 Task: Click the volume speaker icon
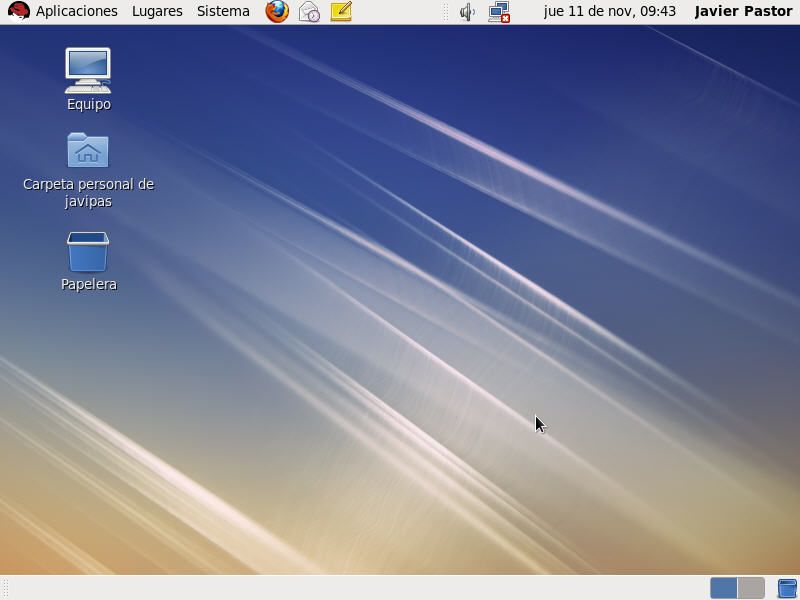467,12
